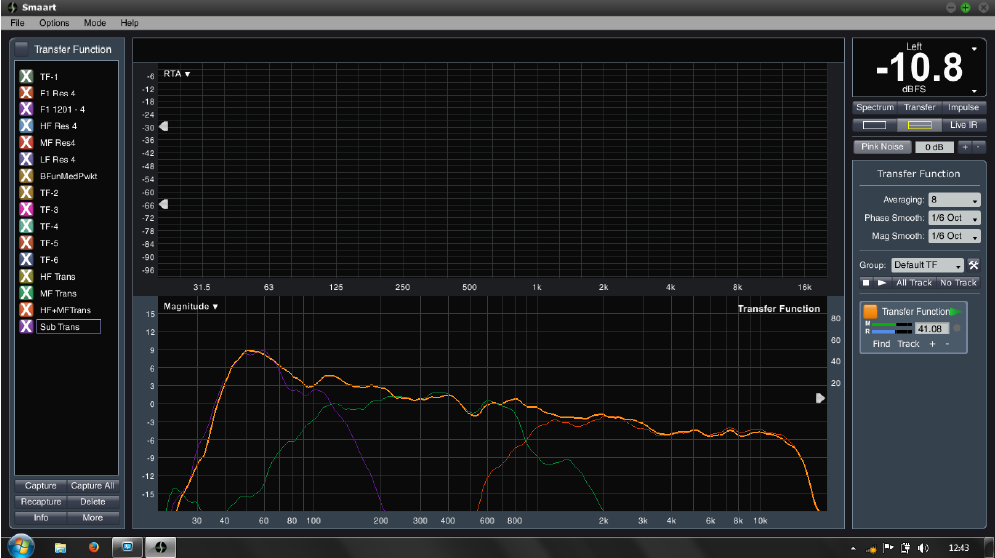Select the single-pane view layout icon
This screenshot has height=558, width=995.
[875, 125]
